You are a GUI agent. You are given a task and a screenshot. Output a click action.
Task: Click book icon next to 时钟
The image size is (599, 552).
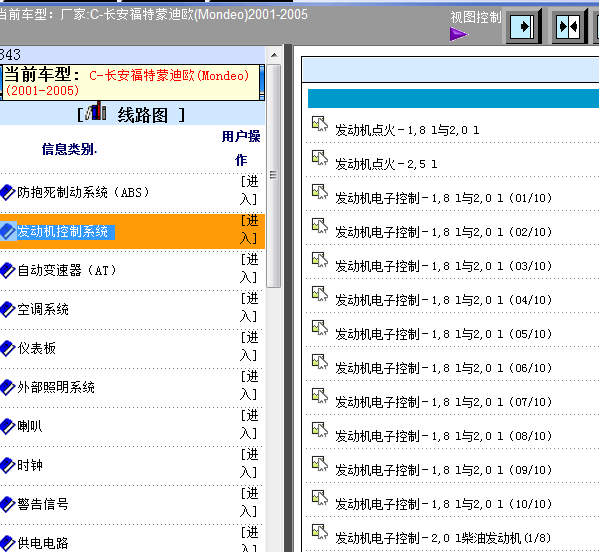[7, 465]
